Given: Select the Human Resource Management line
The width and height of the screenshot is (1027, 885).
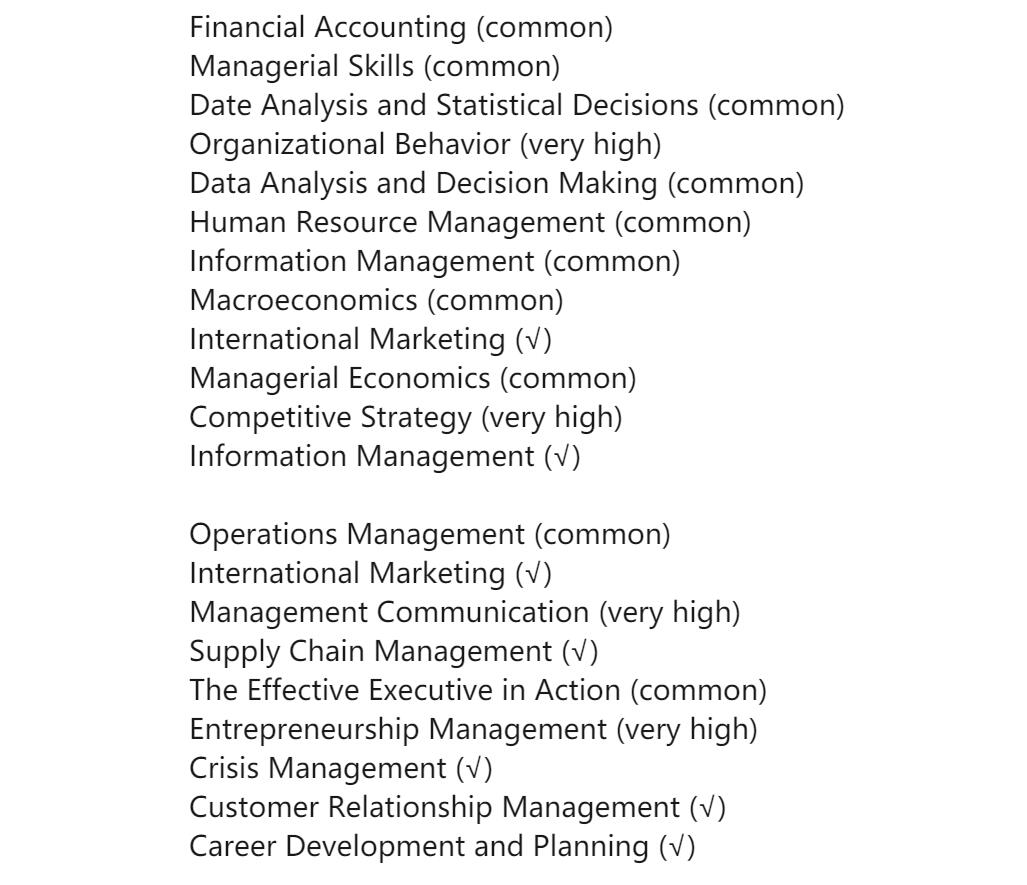Looking at the screenshot, I should [x=469, y=222].
